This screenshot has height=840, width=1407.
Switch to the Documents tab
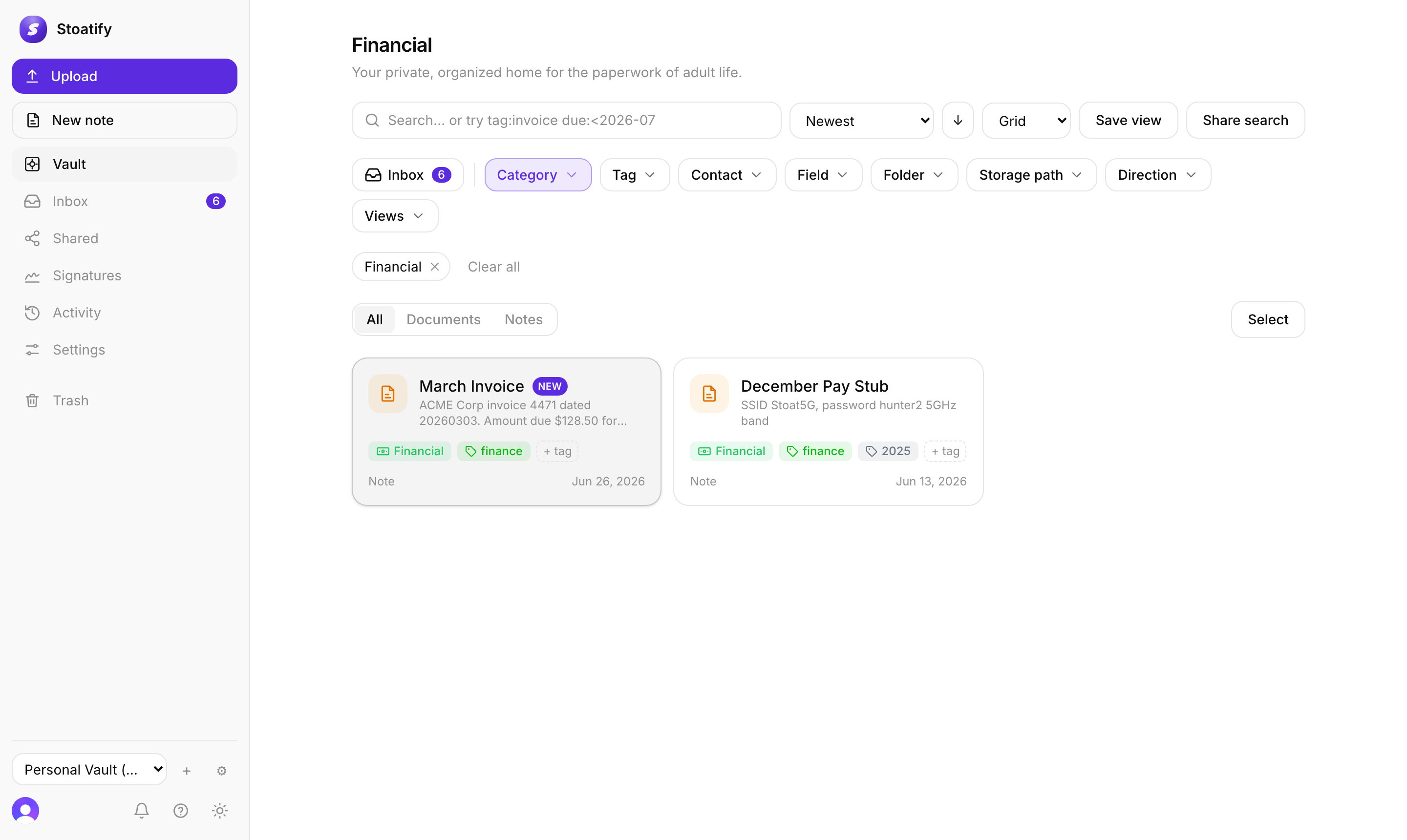coord(443,319)
